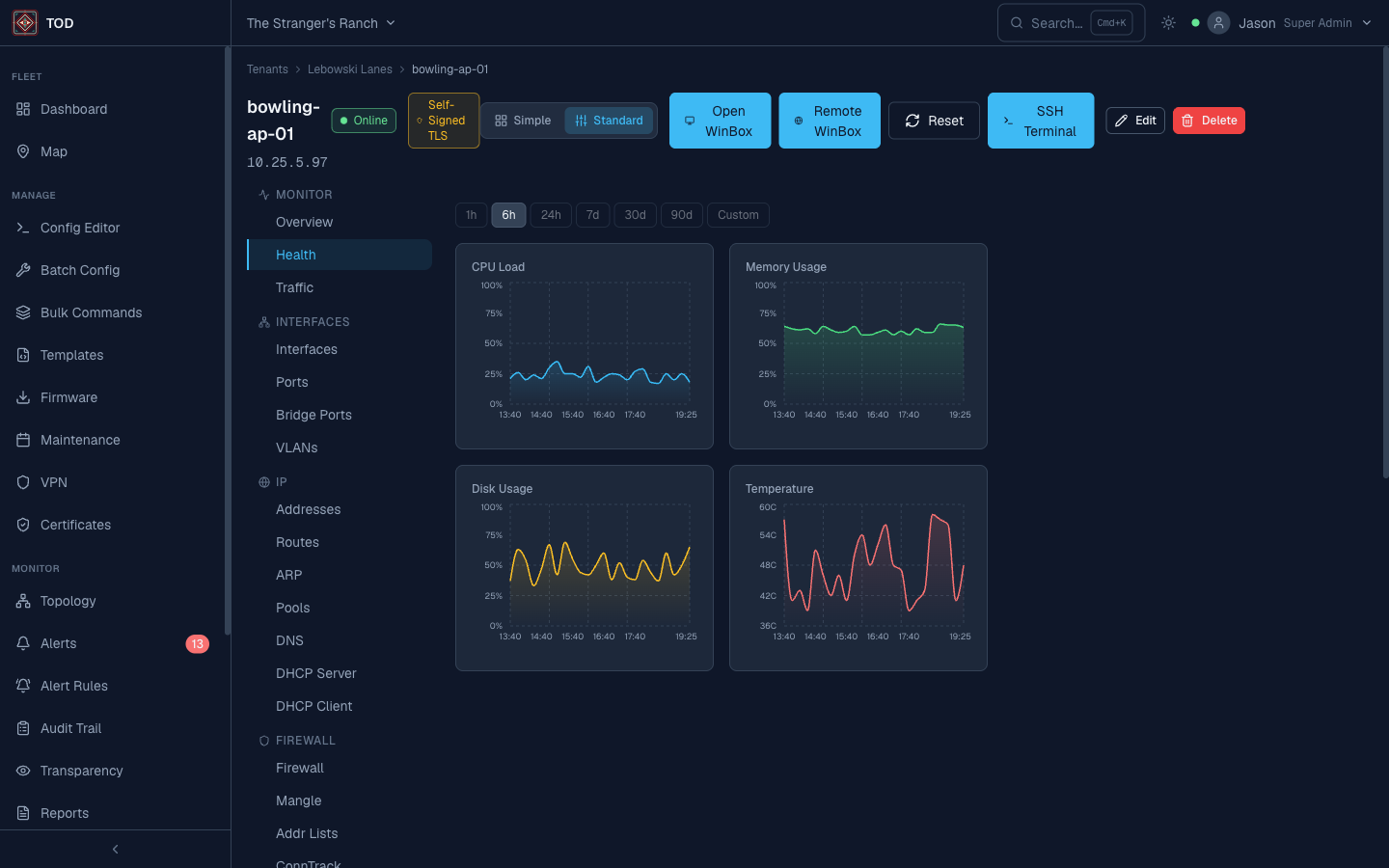Viewport: 1389px width, 868px height.
Task: Select the 24h time range
Action: (550, 215)
